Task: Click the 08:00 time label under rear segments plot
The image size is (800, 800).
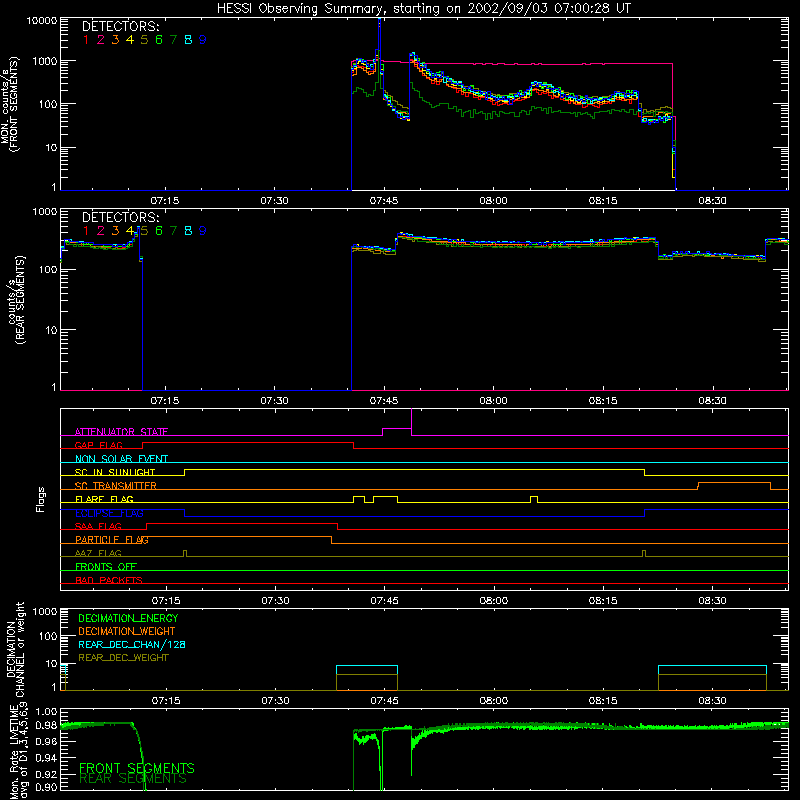Action: [493, 401]
